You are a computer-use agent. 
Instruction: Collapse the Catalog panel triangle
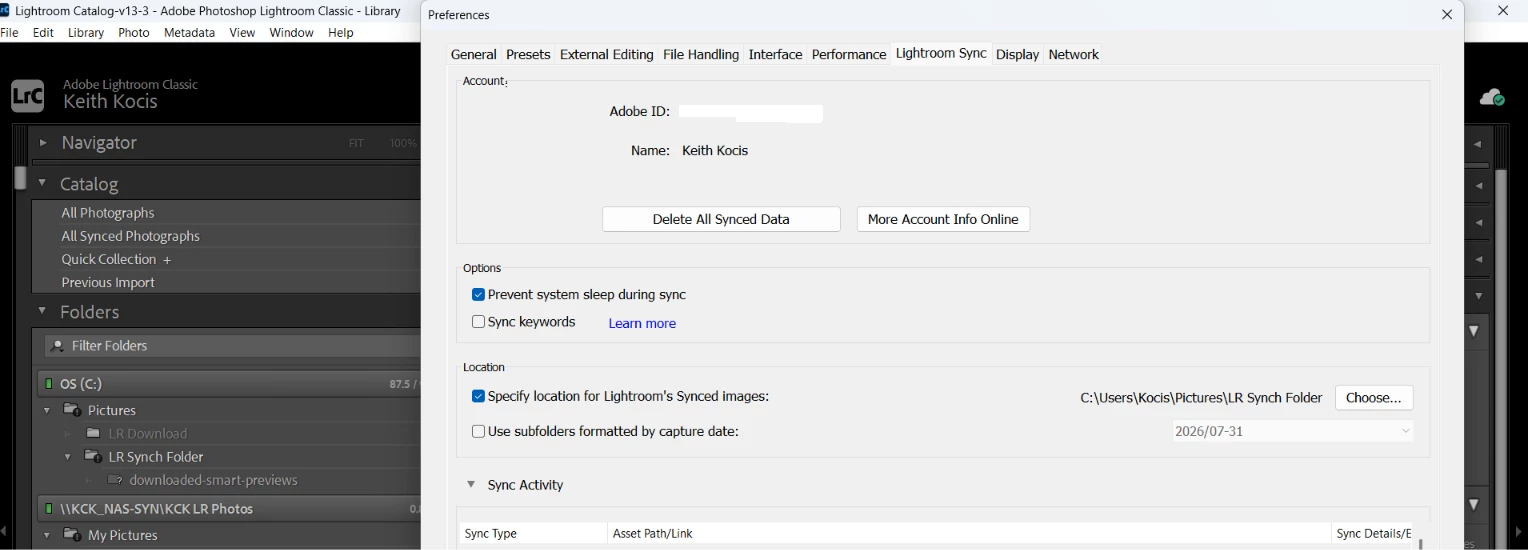42,183
